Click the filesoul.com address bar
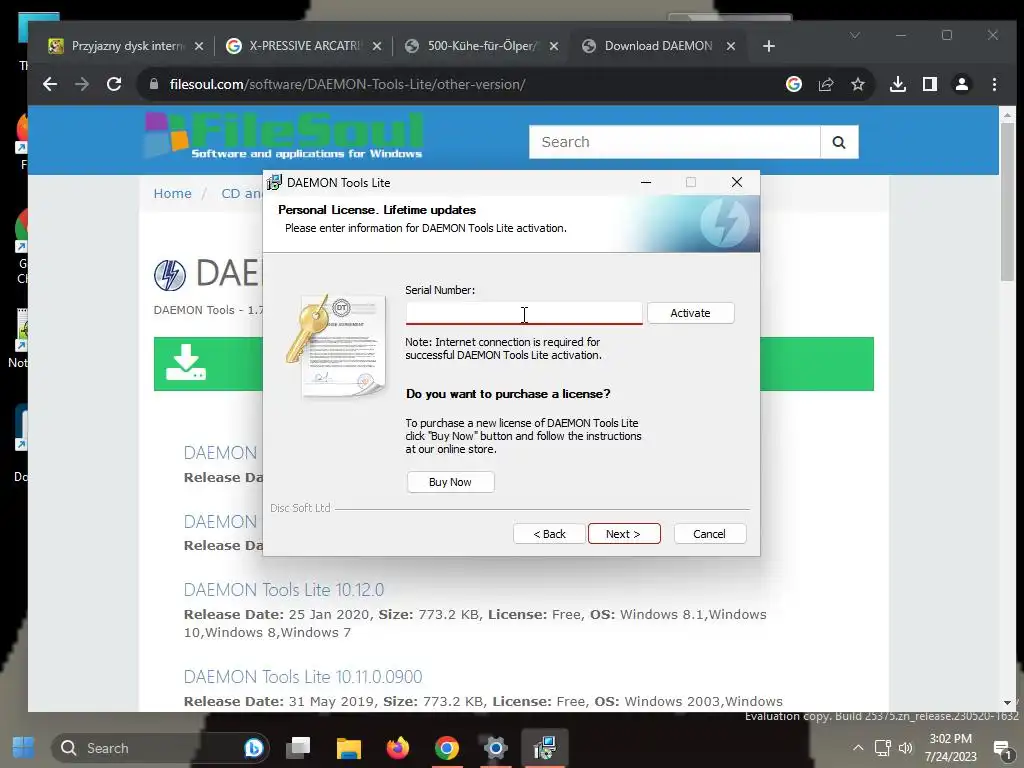 click(457, 84)
